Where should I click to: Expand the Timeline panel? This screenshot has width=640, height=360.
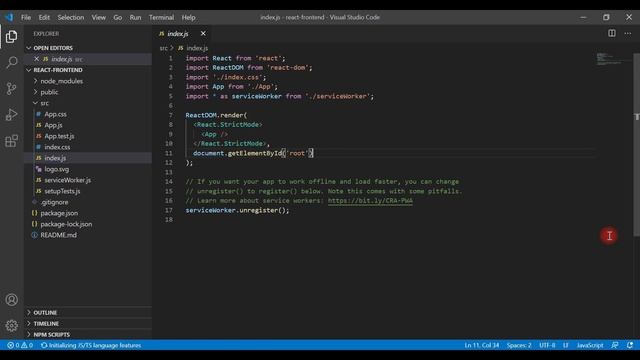pos(88,323)
